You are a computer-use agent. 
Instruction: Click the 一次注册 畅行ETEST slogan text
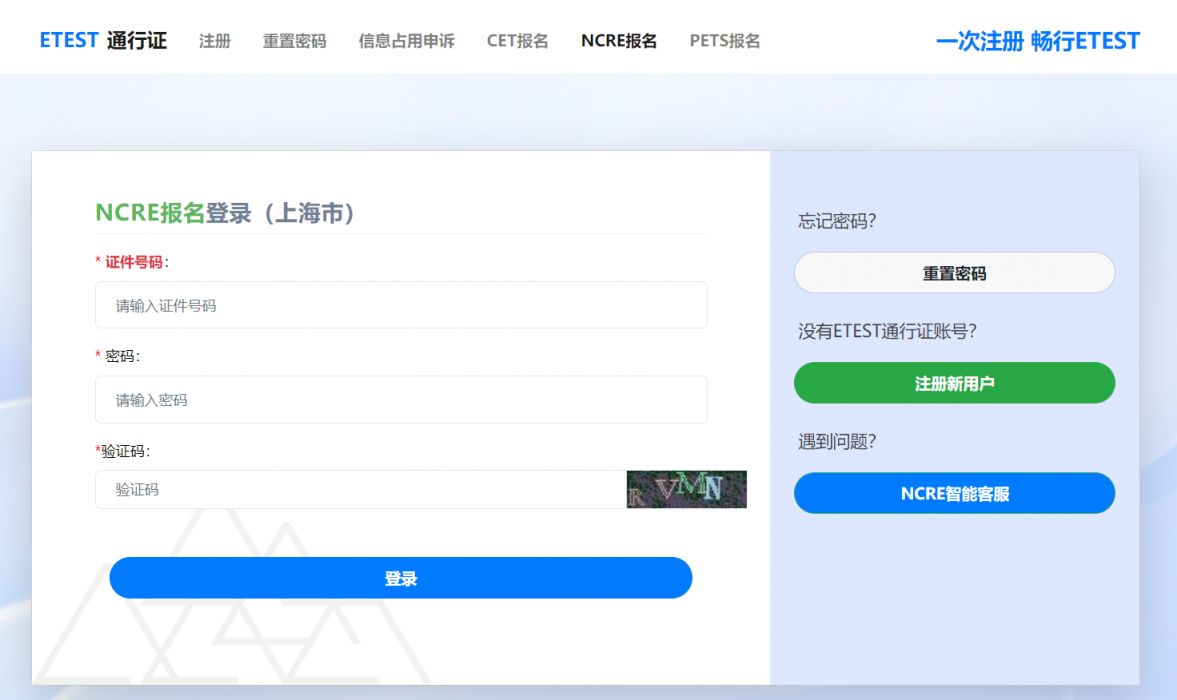[1038, 41]
